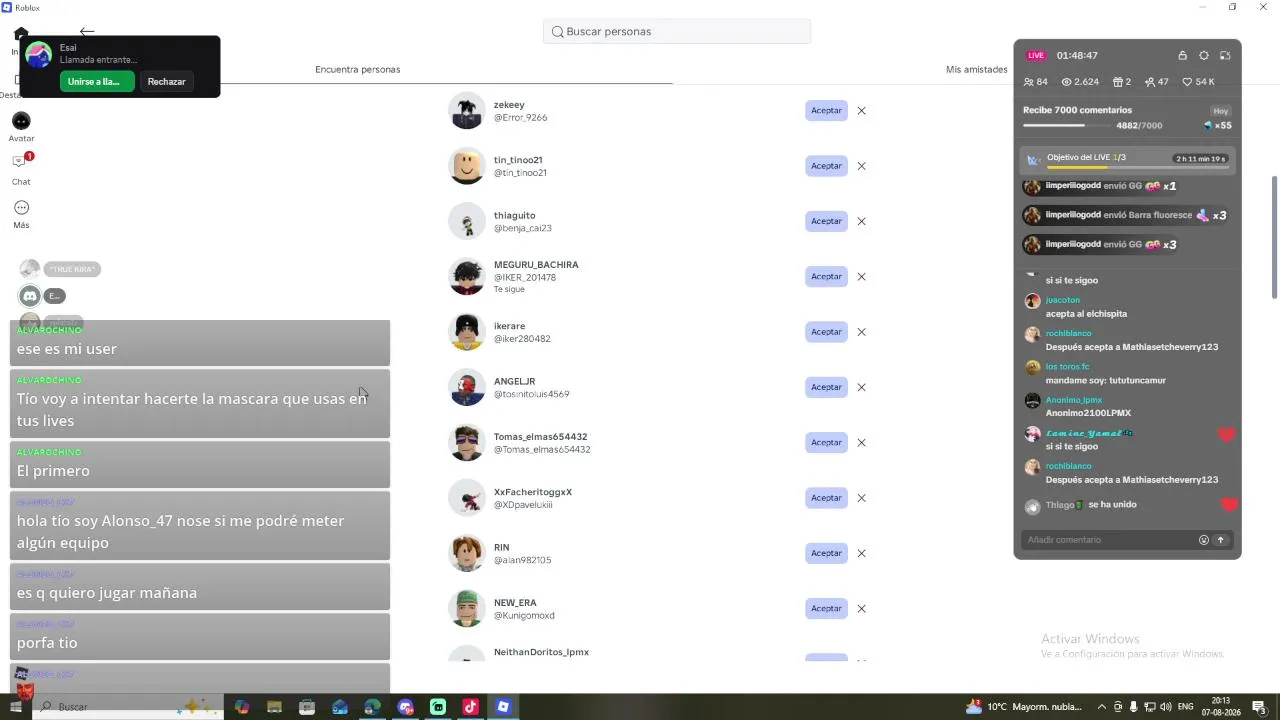Dismiss friend request from NEW_ERA
Image resolution: width=1280 pixels, height=720 pixels.
tap(861, 608)
